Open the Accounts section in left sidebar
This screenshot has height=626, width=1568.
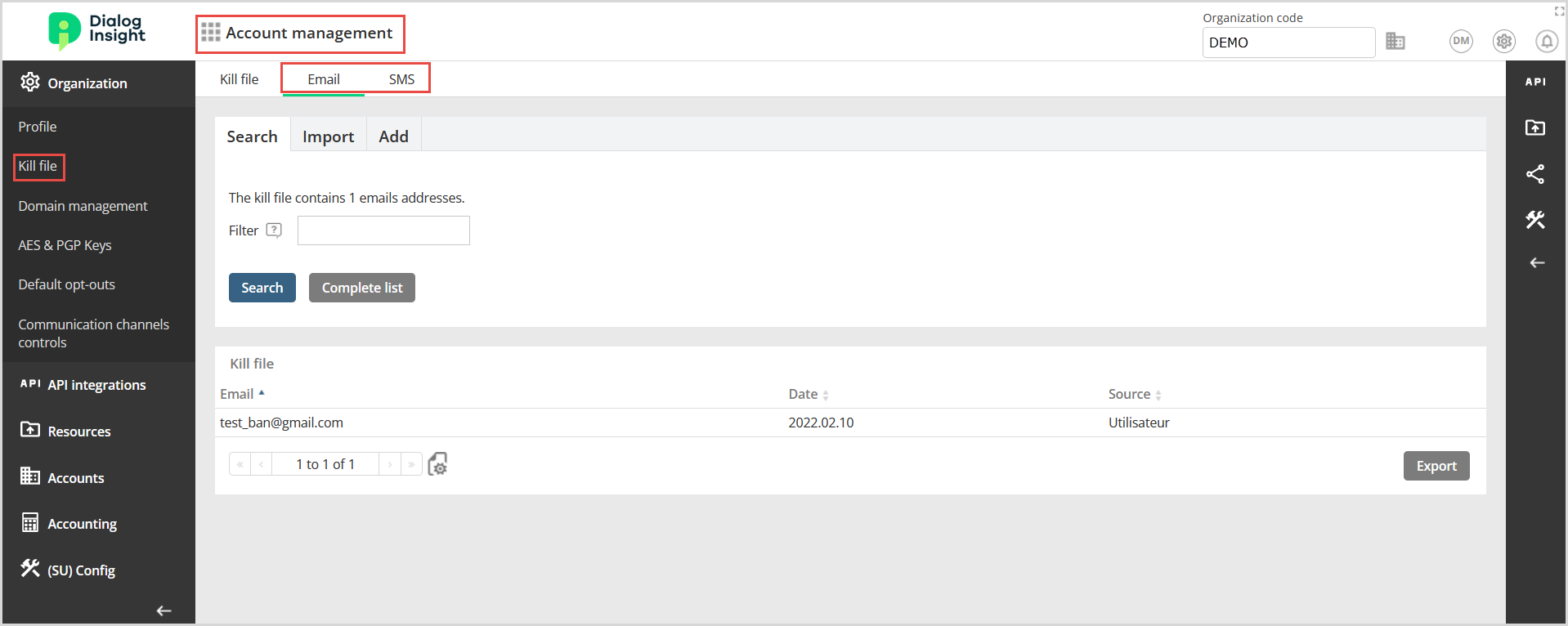click(x=74, y=477)
